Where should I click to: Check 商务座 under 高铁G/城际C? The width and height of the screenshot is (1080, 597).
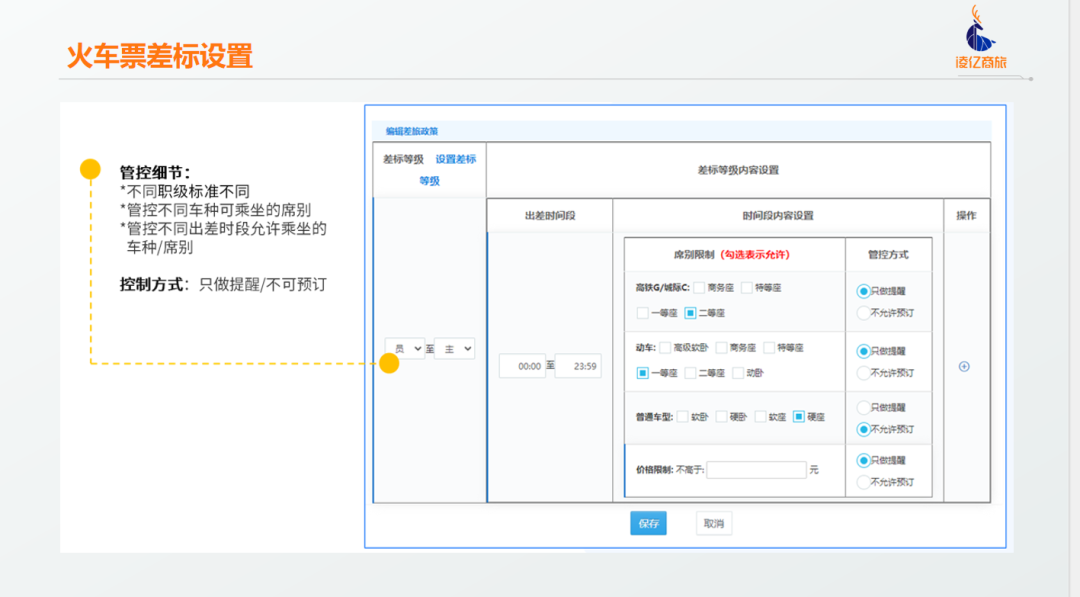tap(699, 288)
